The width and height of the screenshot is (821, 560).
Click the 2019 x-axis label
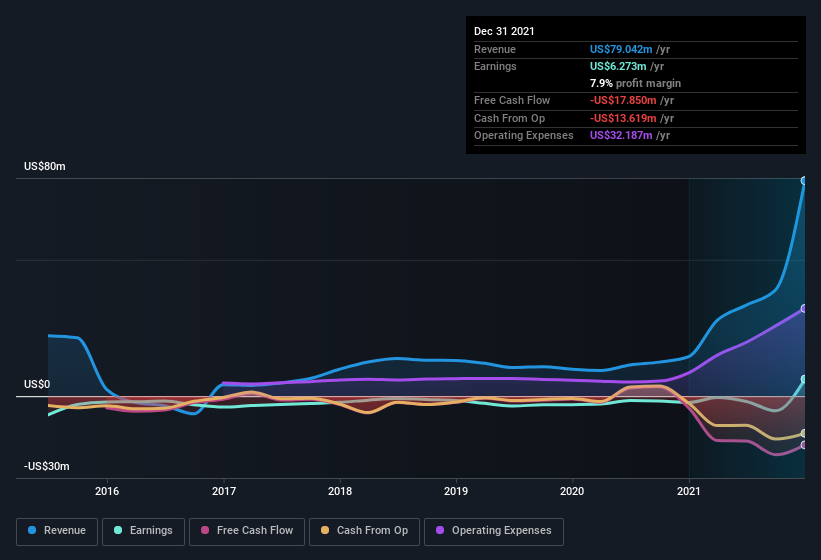(x=456, y=491)
